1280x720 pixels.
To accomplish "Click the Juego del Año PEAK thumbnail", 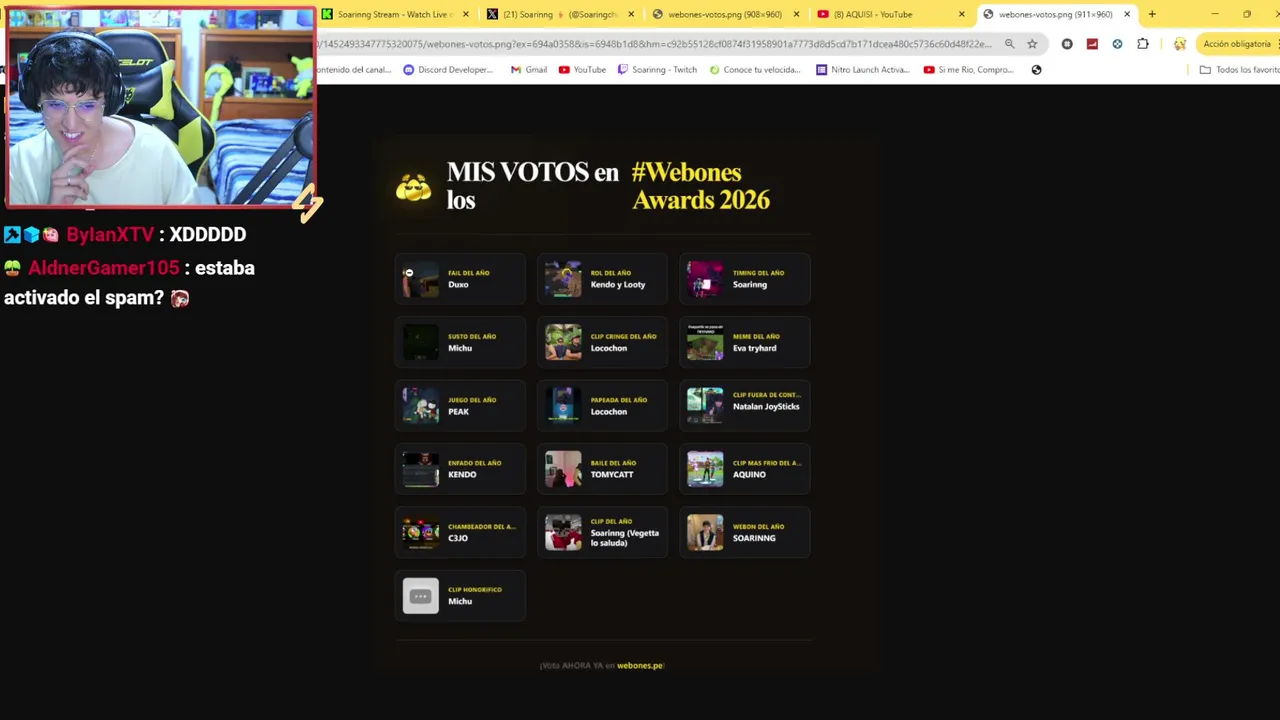I will pos(420,405).
